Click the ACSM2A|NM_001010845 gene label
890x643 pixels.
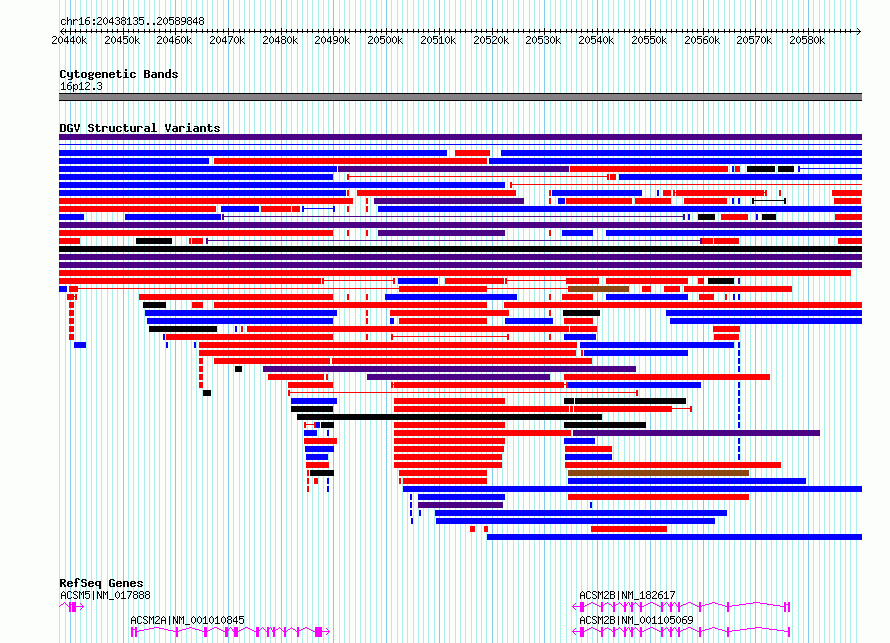click(187, 620)
